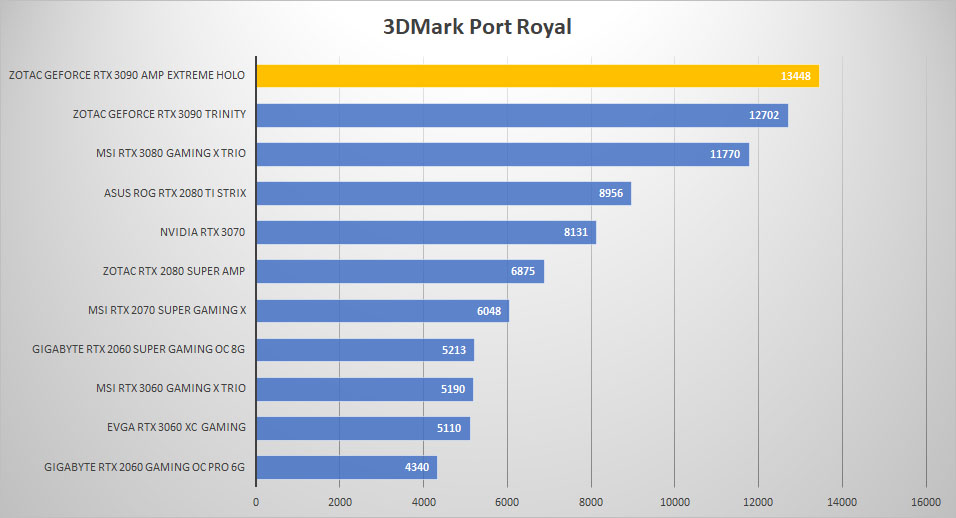Image resolution: width=956 pixels, height=518 pixels.
Task: Click the axis label 0
Action: (x=255, y=502)
